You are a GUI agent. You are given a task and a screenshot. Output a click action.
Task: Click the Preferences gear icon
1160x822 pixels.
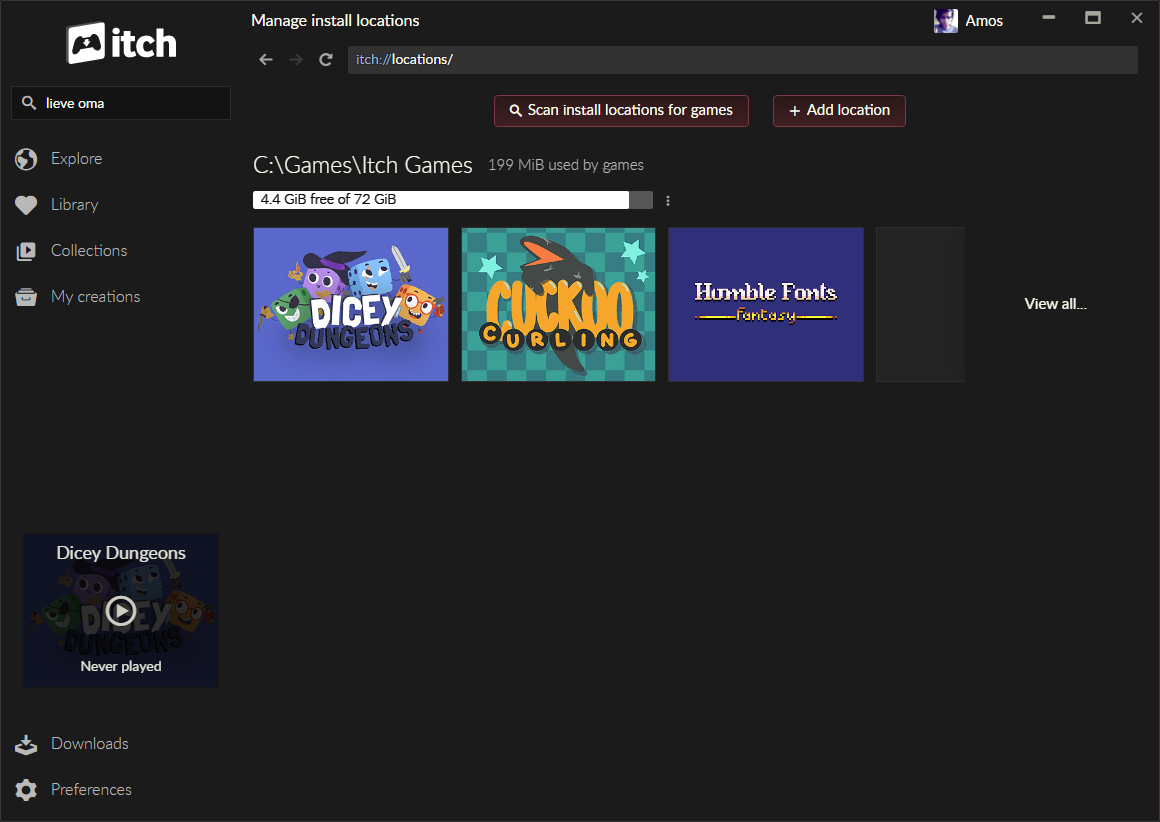[26, 790]
